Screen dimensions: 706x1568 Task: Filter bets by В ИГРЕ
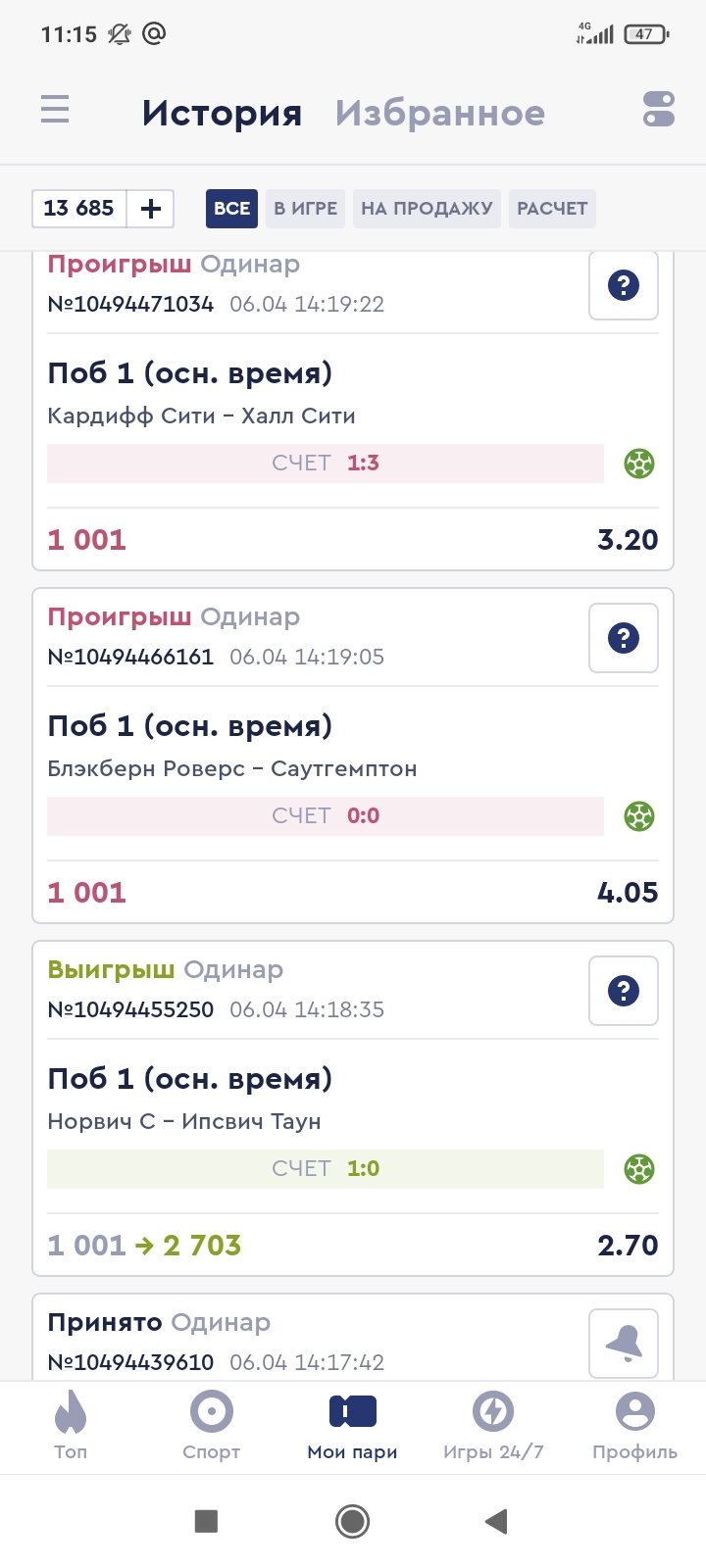[305, 208]
